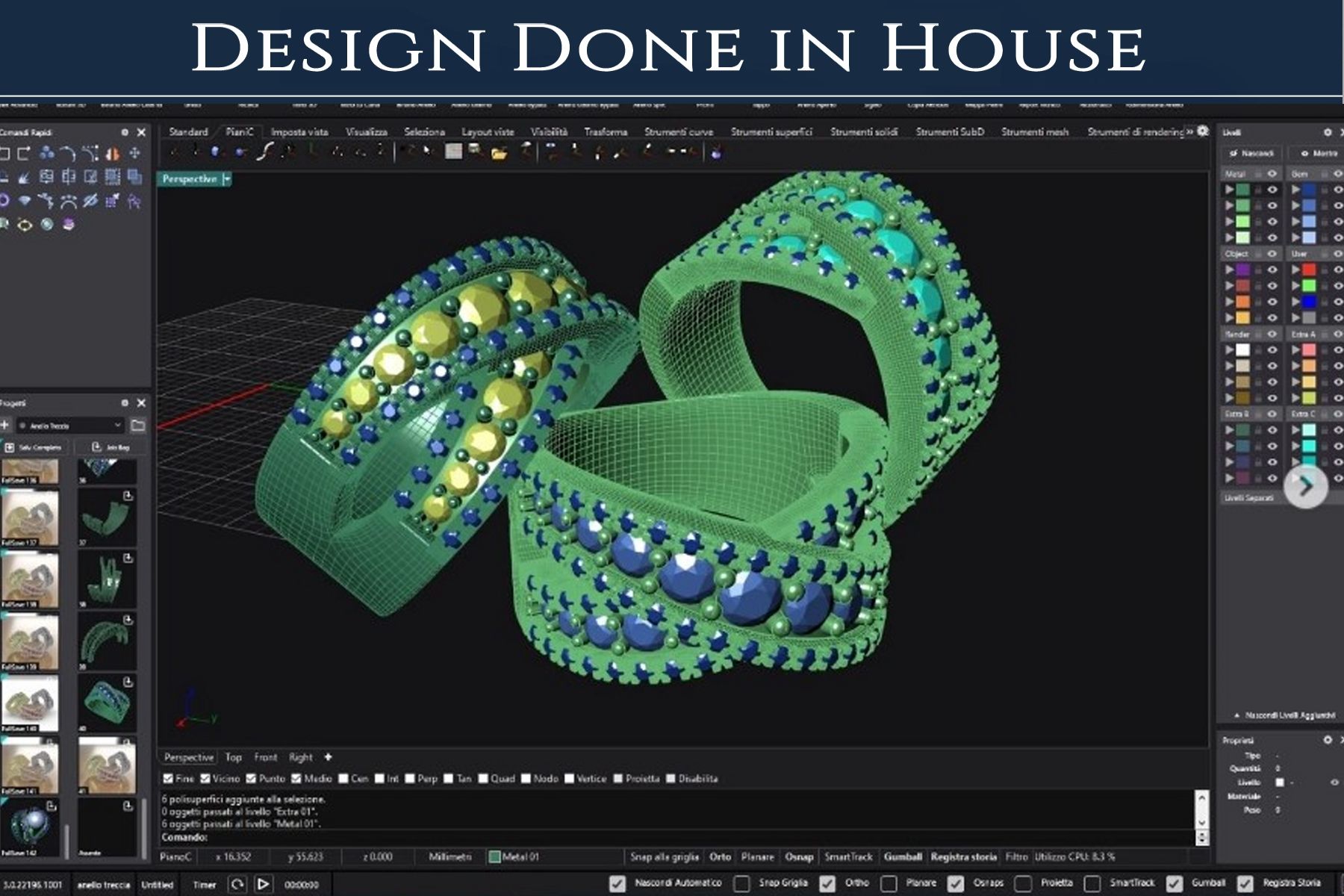The height and width of the screenshot is (896, 1344).
Task: Click the Nascondi button in Livelli
Action: coord(1251,153)
